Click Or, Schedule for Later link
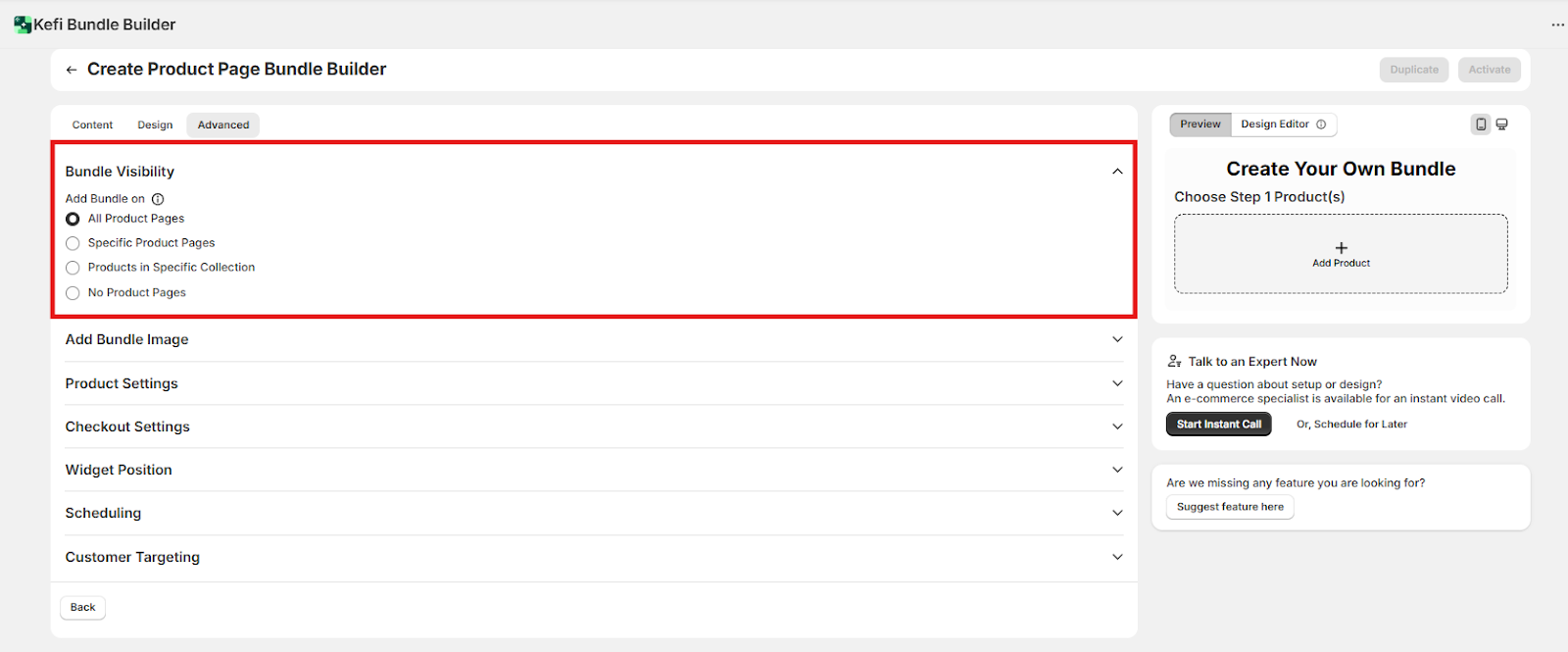Image resolution: width=1568 pixels, height=652 pixels. pyautogui.click(x=1351, y=425)
